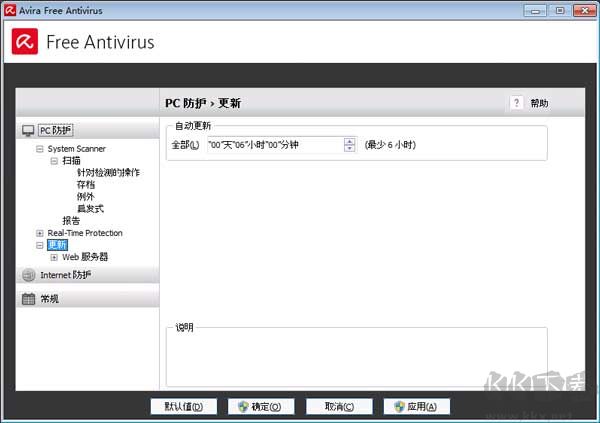
Task: Select 报告 tree item
Action: pyautogui.click(x=71, y=221)
